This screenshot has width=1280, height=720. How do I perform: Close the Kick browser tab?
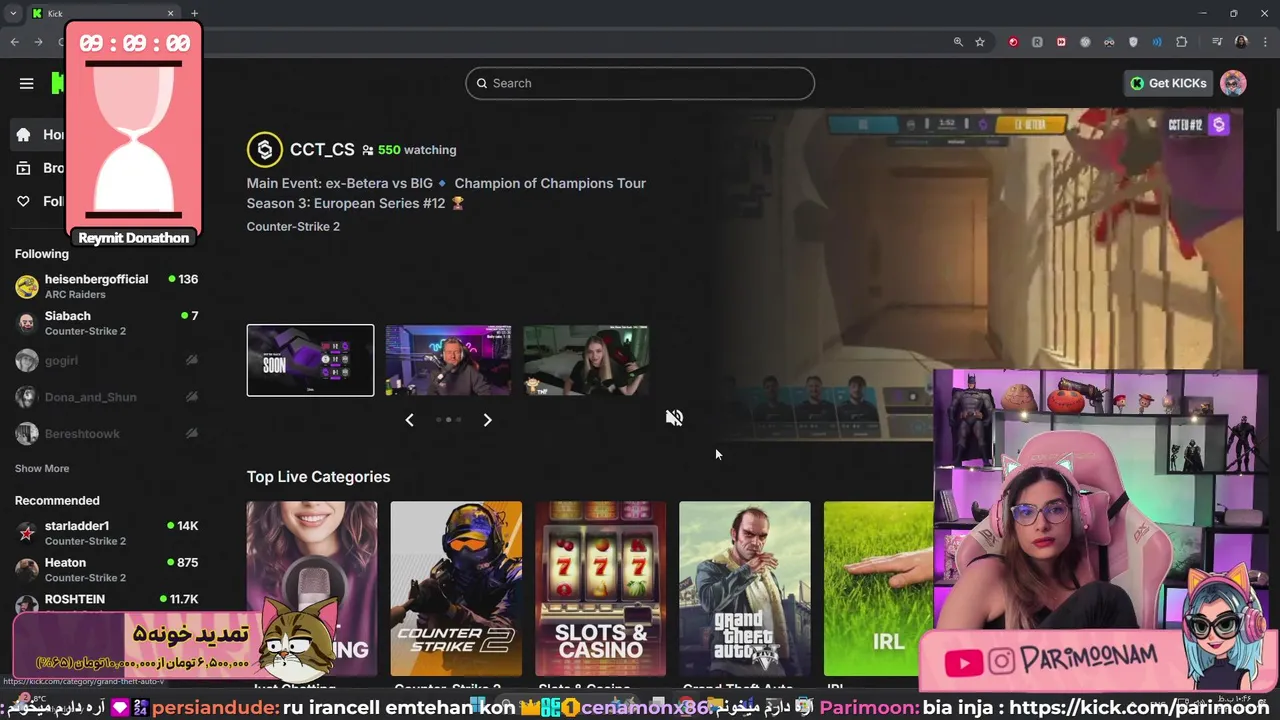pos(170,13)
